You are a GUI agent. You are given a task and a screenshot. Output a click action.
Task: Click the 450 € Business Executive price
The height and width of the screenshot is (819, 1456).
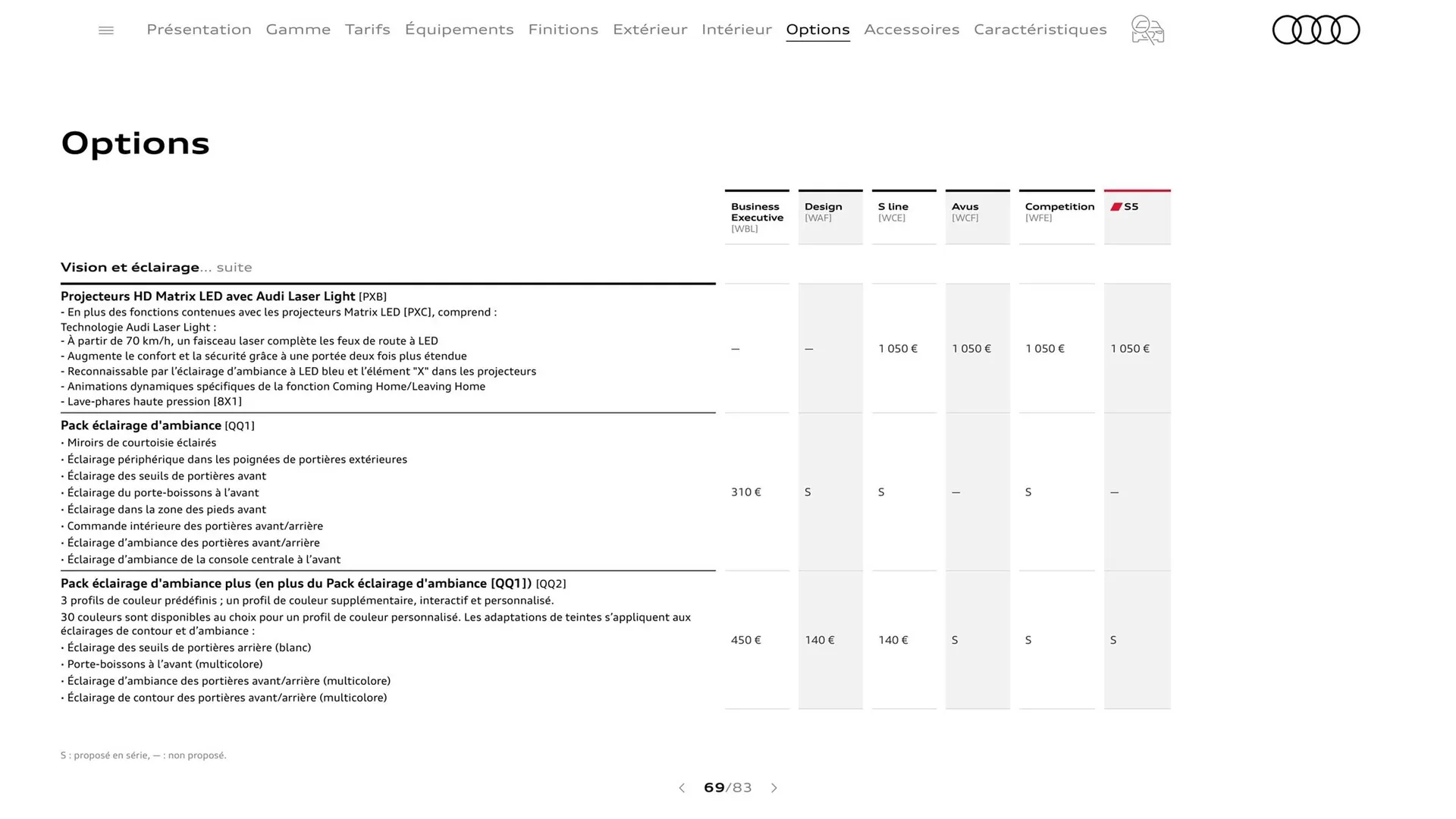pos(746,640)
